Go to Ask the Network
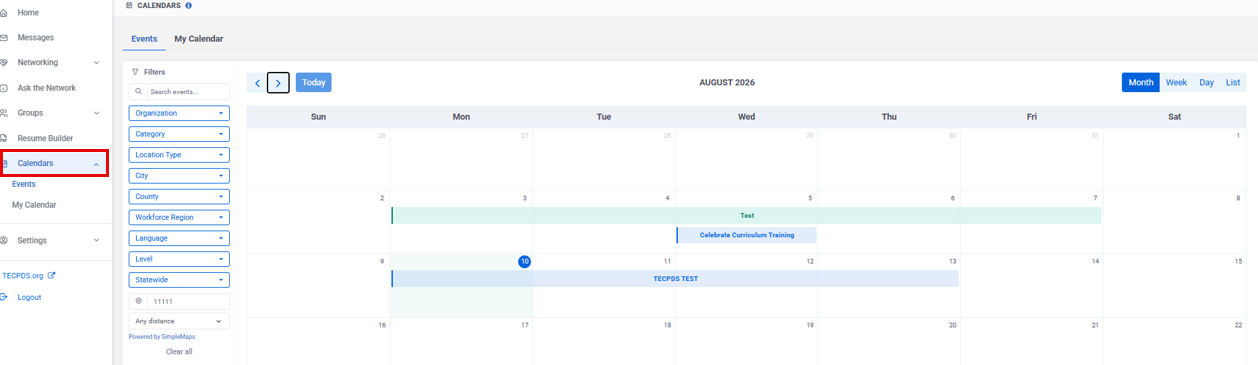 [46, 88]
